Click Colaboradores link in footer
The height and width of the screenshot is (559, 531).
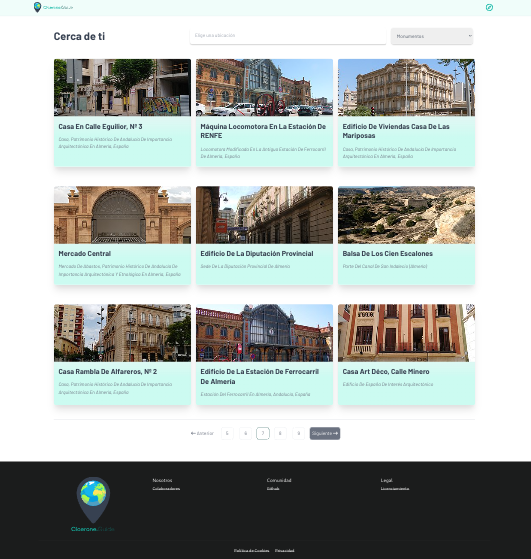coord(166,488)
